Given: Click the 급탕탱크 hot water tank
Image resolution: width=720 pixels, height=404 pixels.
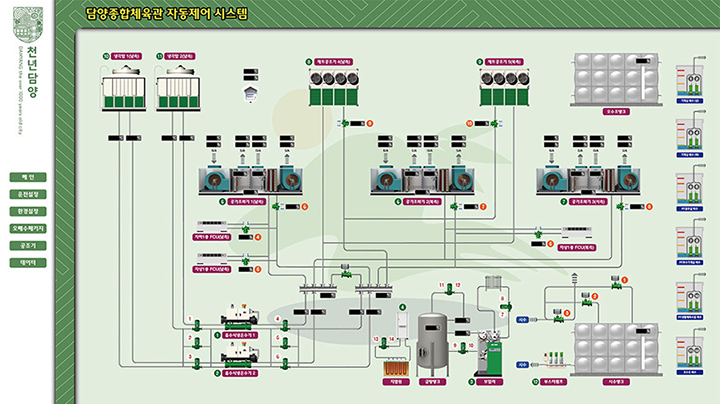Looking at the screenshot, I should [x=432, y=340].
